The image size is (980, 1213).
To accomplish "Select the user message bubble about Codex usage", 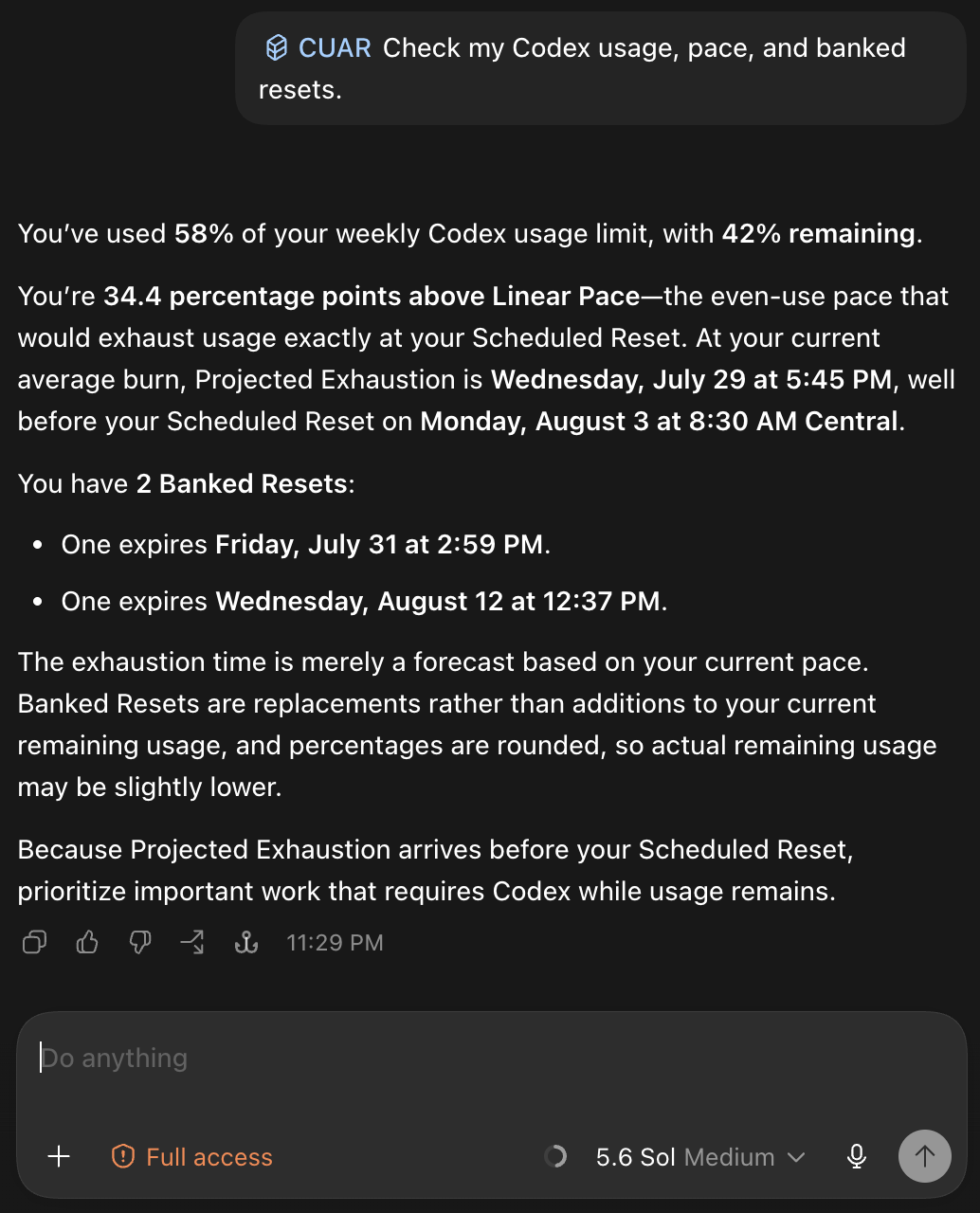I will 600,68.
